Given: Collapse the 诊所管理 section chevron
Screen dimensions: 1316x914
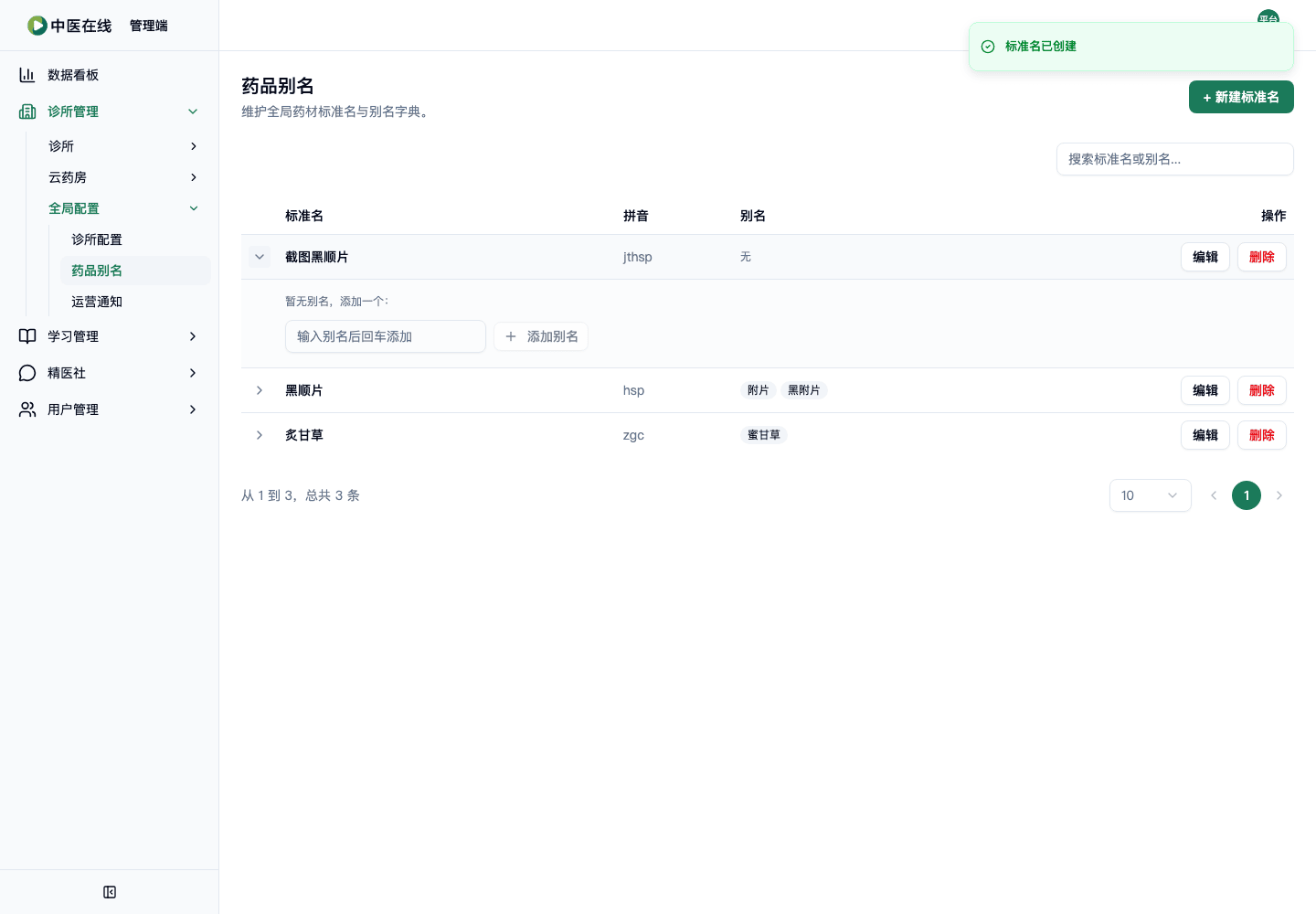Looking at the screenshot, I should [193, 112].
